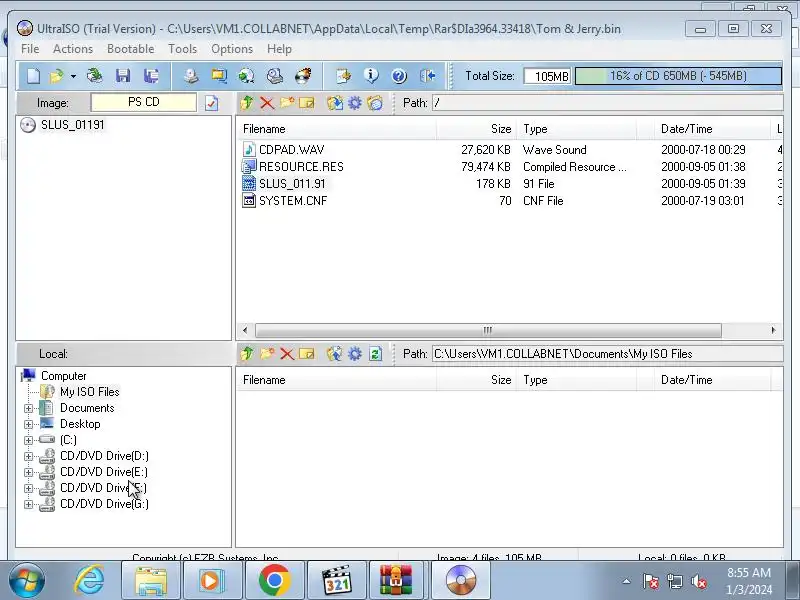Open the Tools menu

[x=183, y=49]
